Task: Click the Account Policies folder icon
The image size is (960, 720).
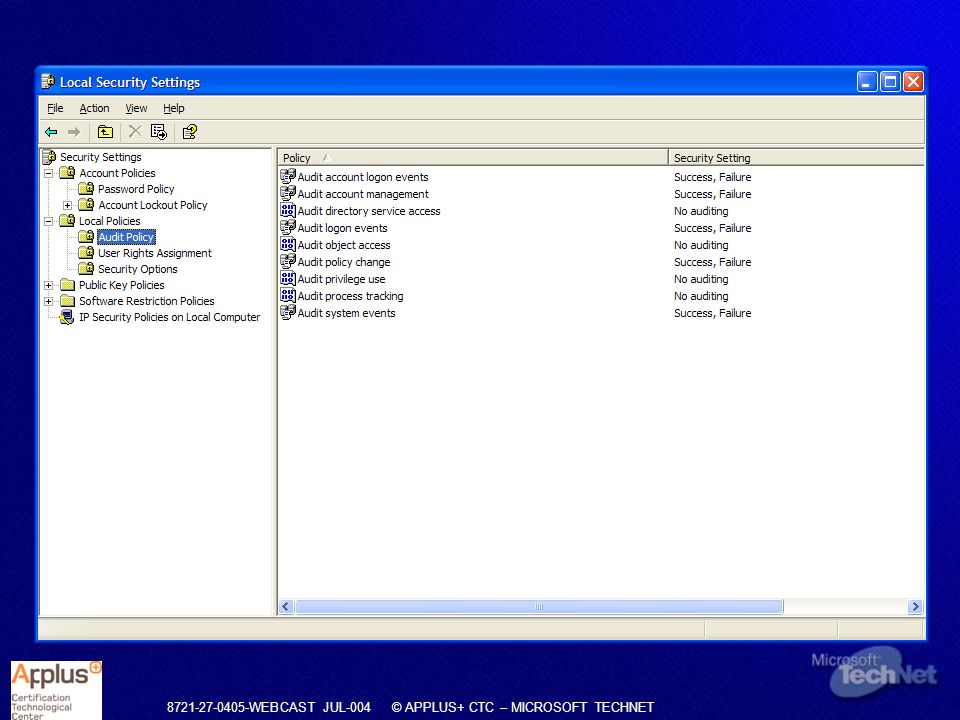Action: [x=67, y=173]
